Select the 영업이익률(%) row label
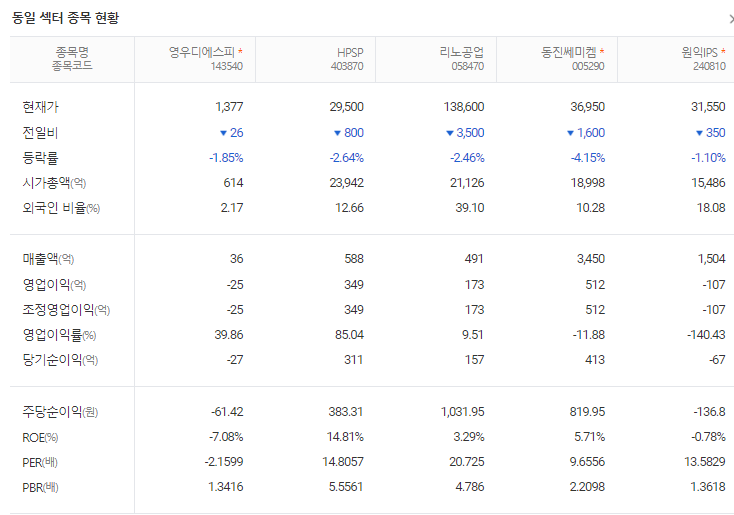Image resolution: width=734 pixels, height=515 pixels. tap(59, 335)
